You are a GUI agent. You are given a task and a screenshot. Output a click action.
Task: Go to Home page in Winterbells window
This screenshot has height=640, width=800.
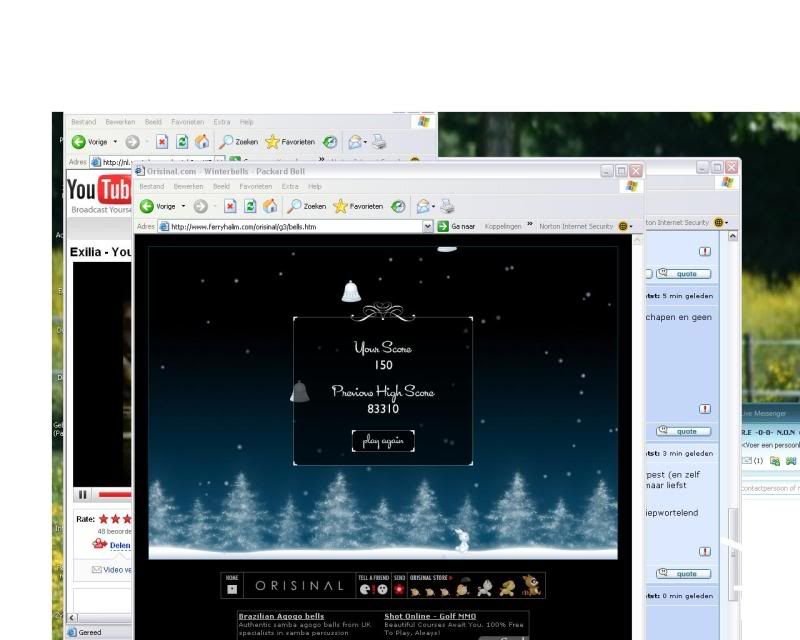(269, 206)
